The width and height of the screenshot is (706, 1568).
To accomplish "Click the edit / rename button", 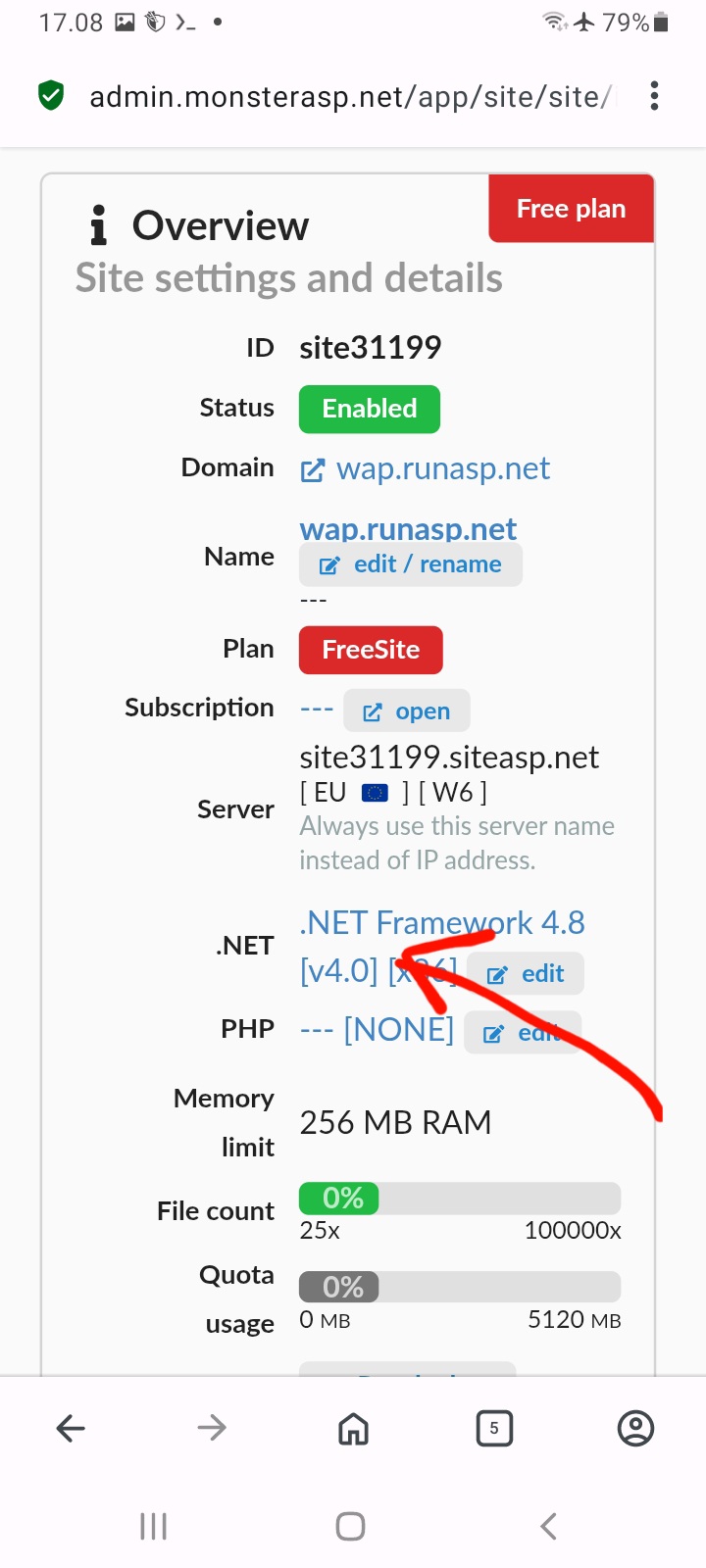I will coord(411,564).
